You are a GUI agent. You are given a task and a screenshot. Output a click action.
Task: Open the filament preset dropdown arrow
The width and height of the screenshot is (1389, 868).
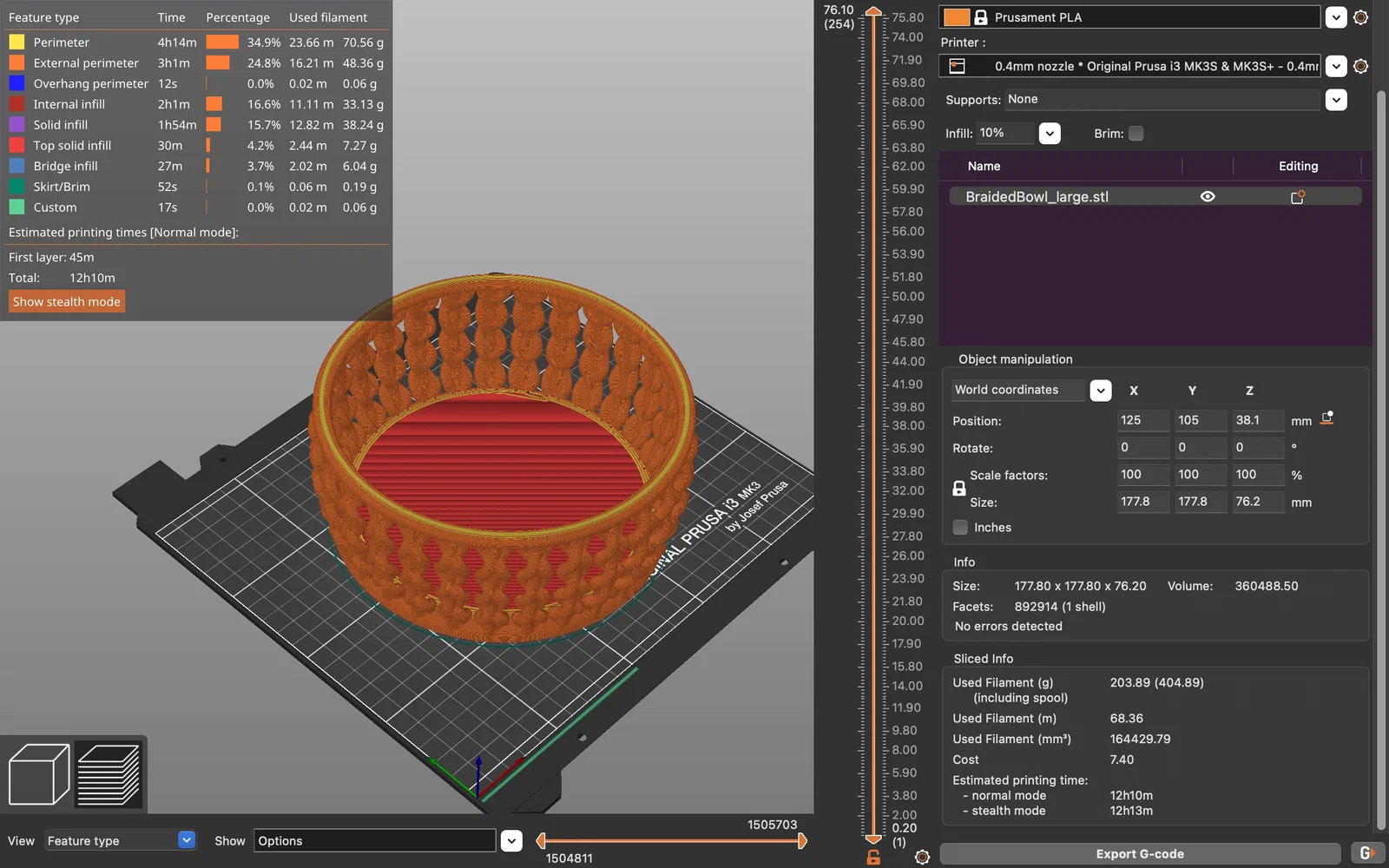coord(1336,17)
